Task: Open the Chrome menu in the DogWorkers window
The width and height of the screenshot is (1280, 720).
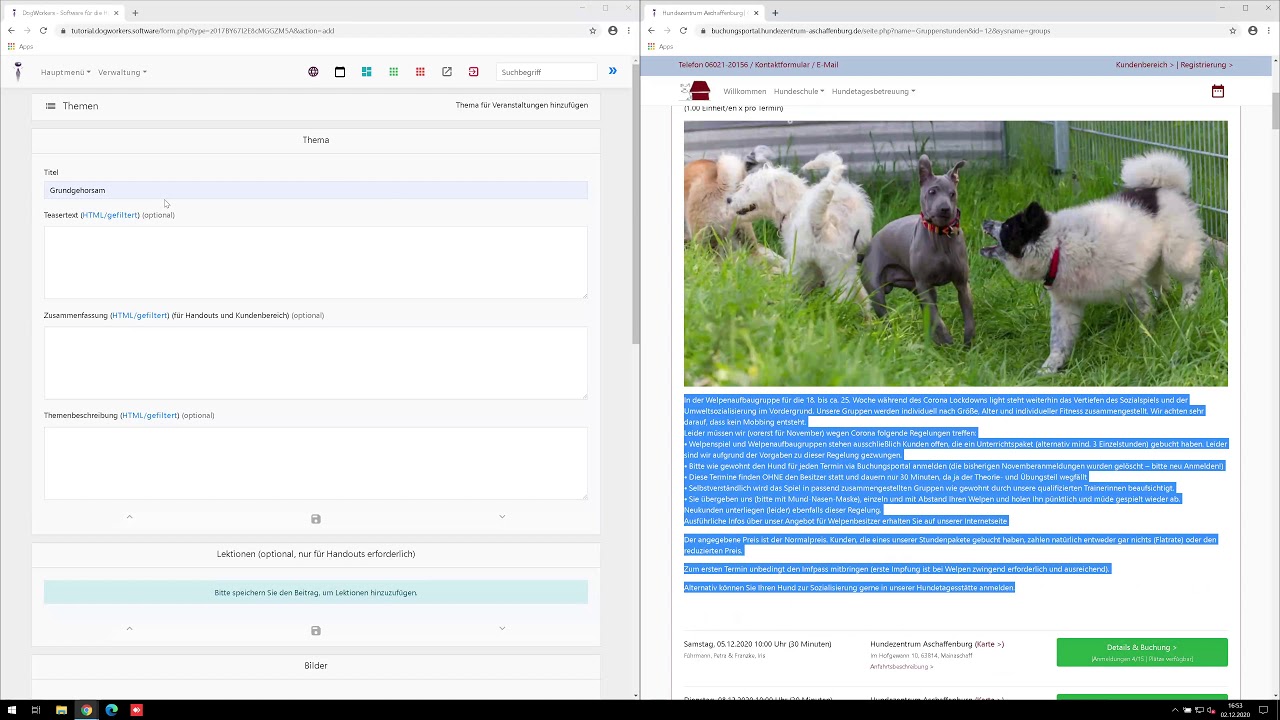Action: pos(629,31)
